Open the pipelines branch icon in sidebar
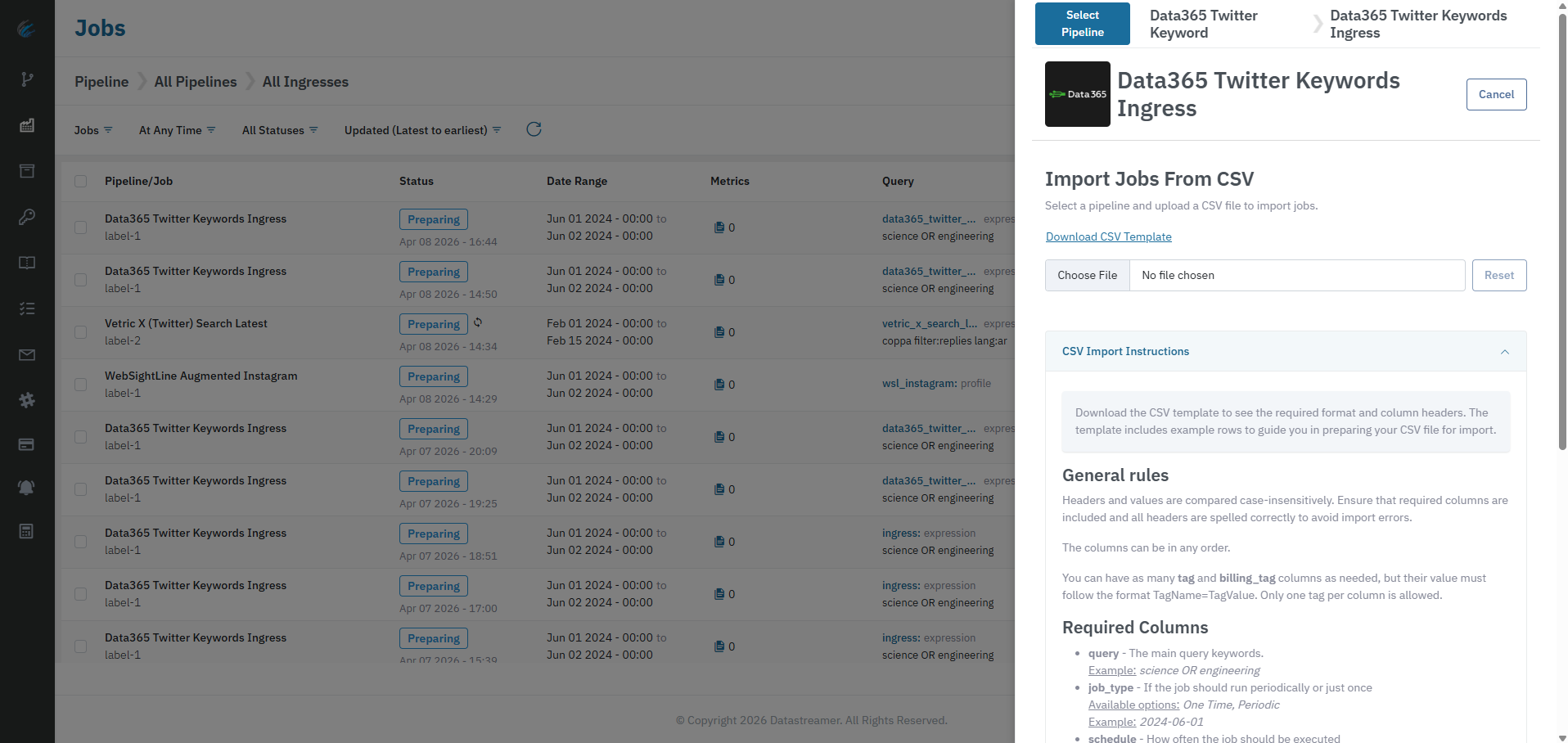1568x743 pixels. point(27,79)
